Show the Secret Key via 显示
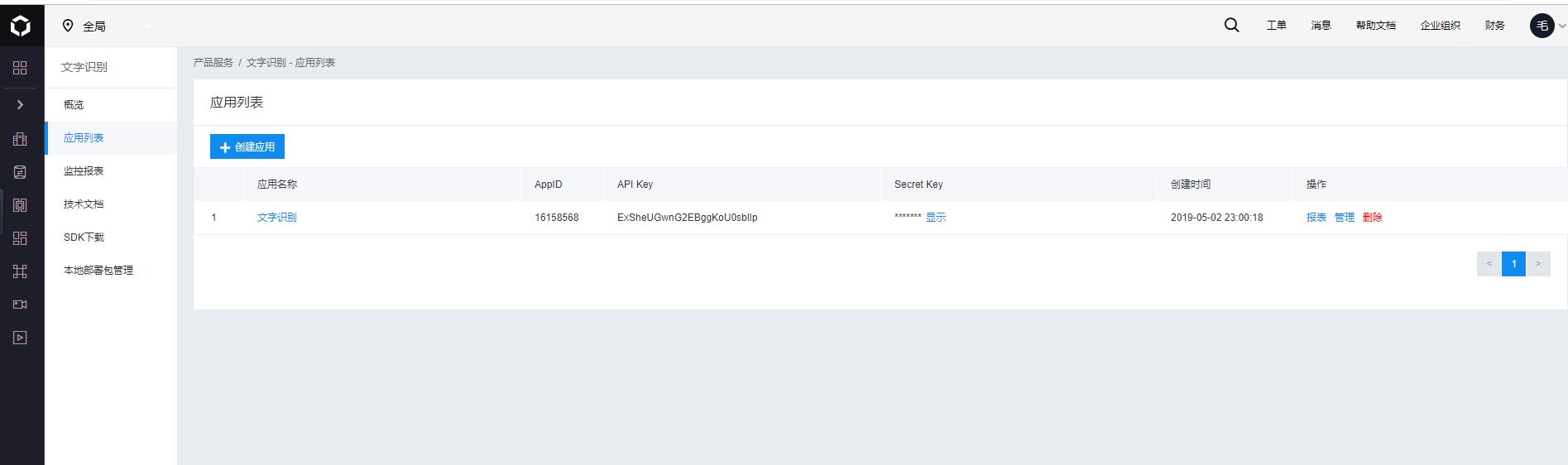 click(935, 218)
